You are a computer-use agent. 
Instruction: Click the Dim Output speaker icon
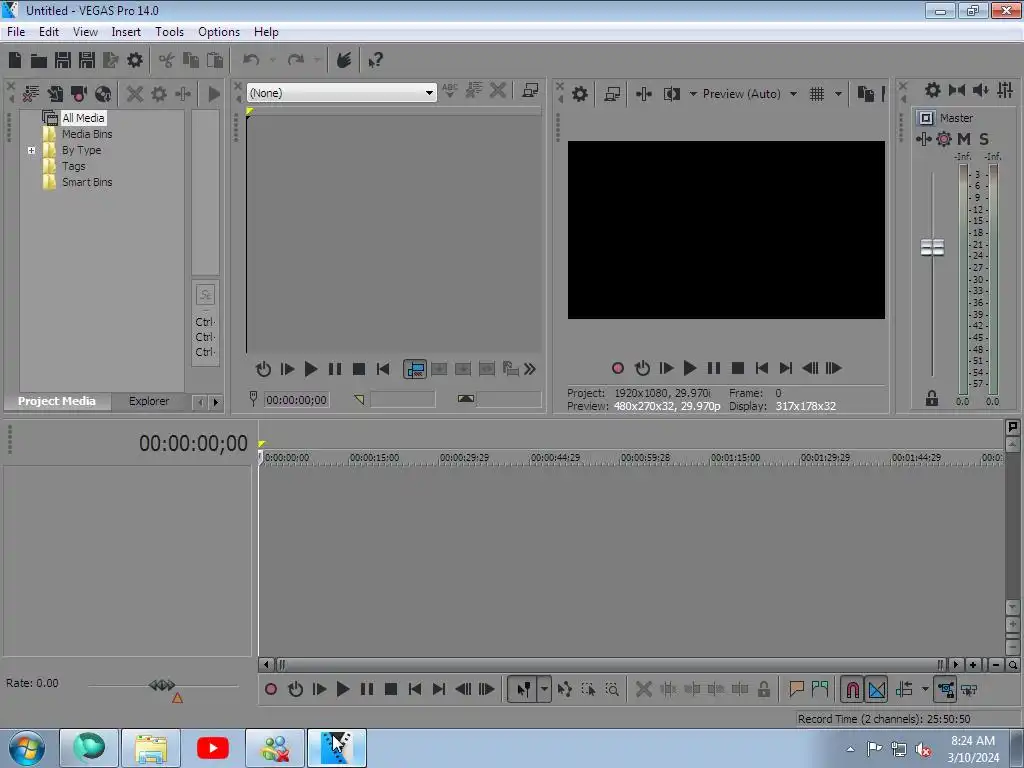[980, 90]
